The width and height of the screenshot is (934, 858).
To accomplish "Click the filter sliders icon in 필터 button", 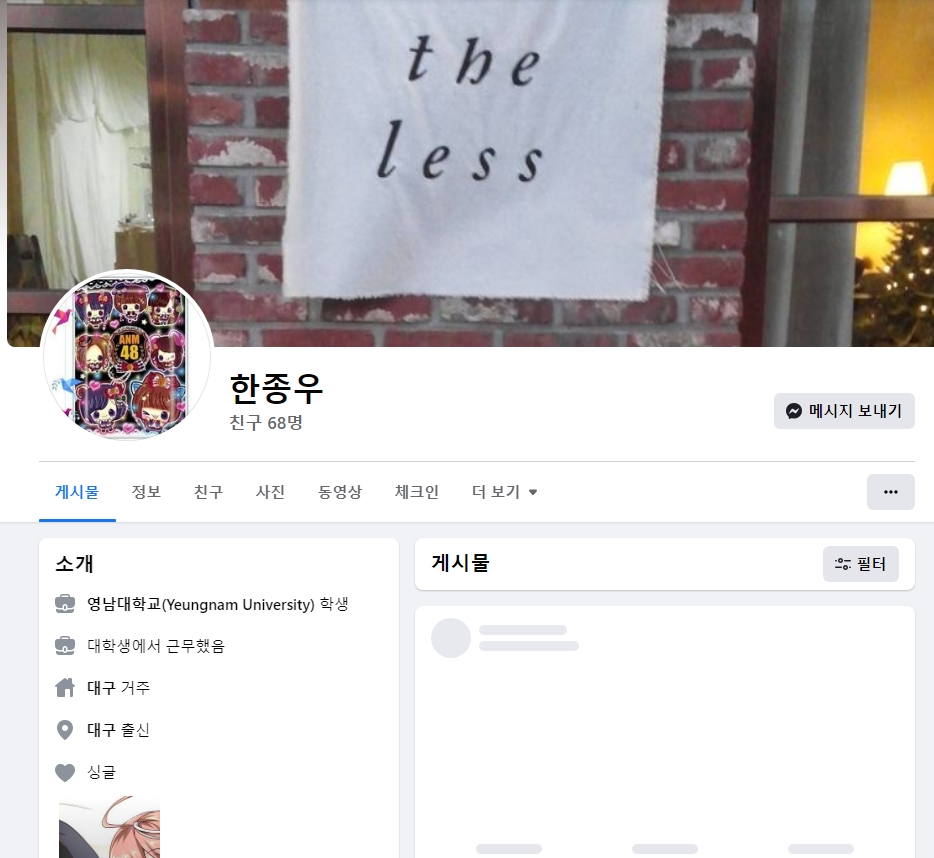I will coord(842,564).
